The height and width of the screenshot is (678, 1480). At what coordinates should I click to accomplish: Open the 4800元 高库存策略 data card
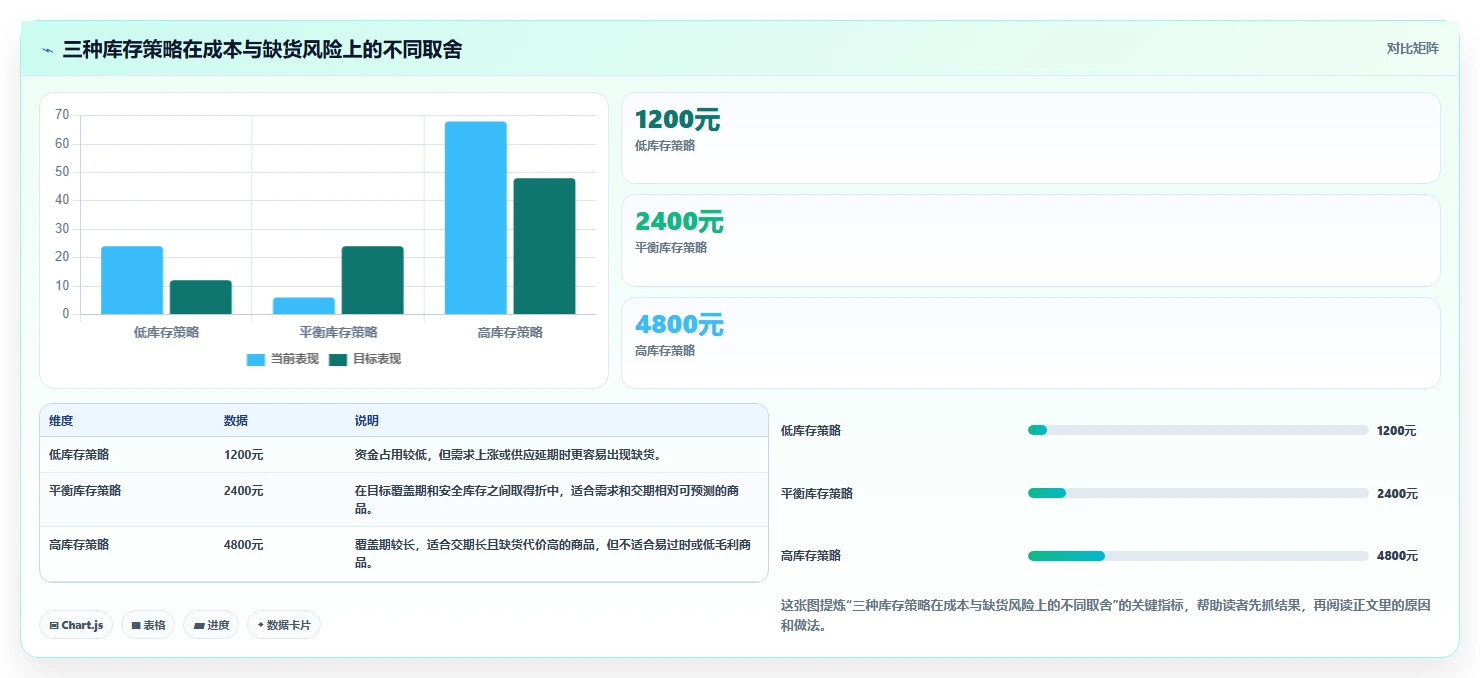click(1030, 343)
